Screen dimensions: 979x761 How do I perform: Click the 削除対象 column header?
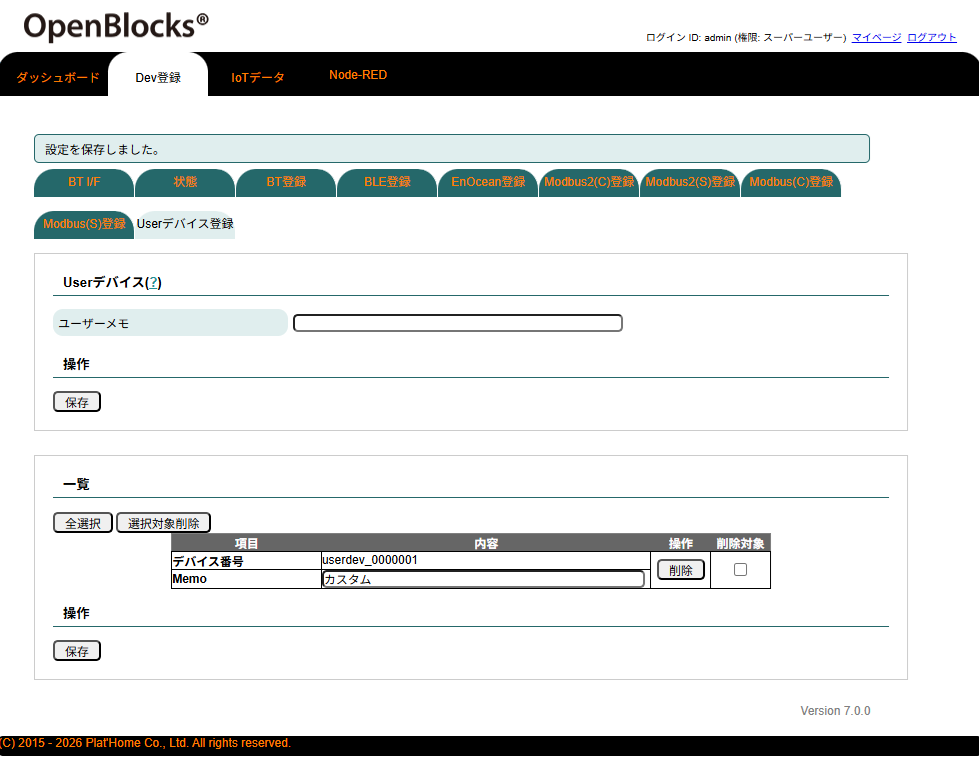[x=740, y=544]
